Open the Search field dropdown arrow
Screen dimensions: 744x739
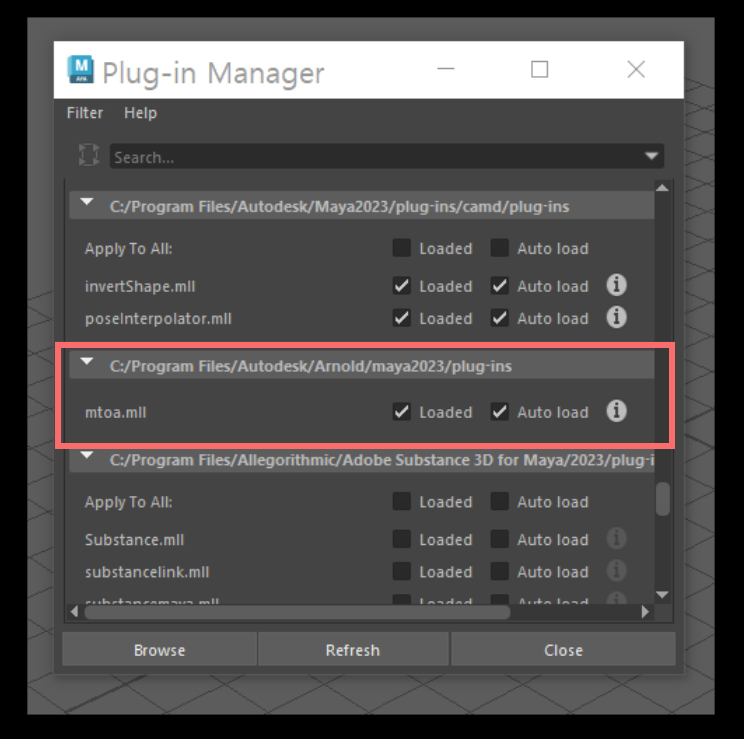651,156
